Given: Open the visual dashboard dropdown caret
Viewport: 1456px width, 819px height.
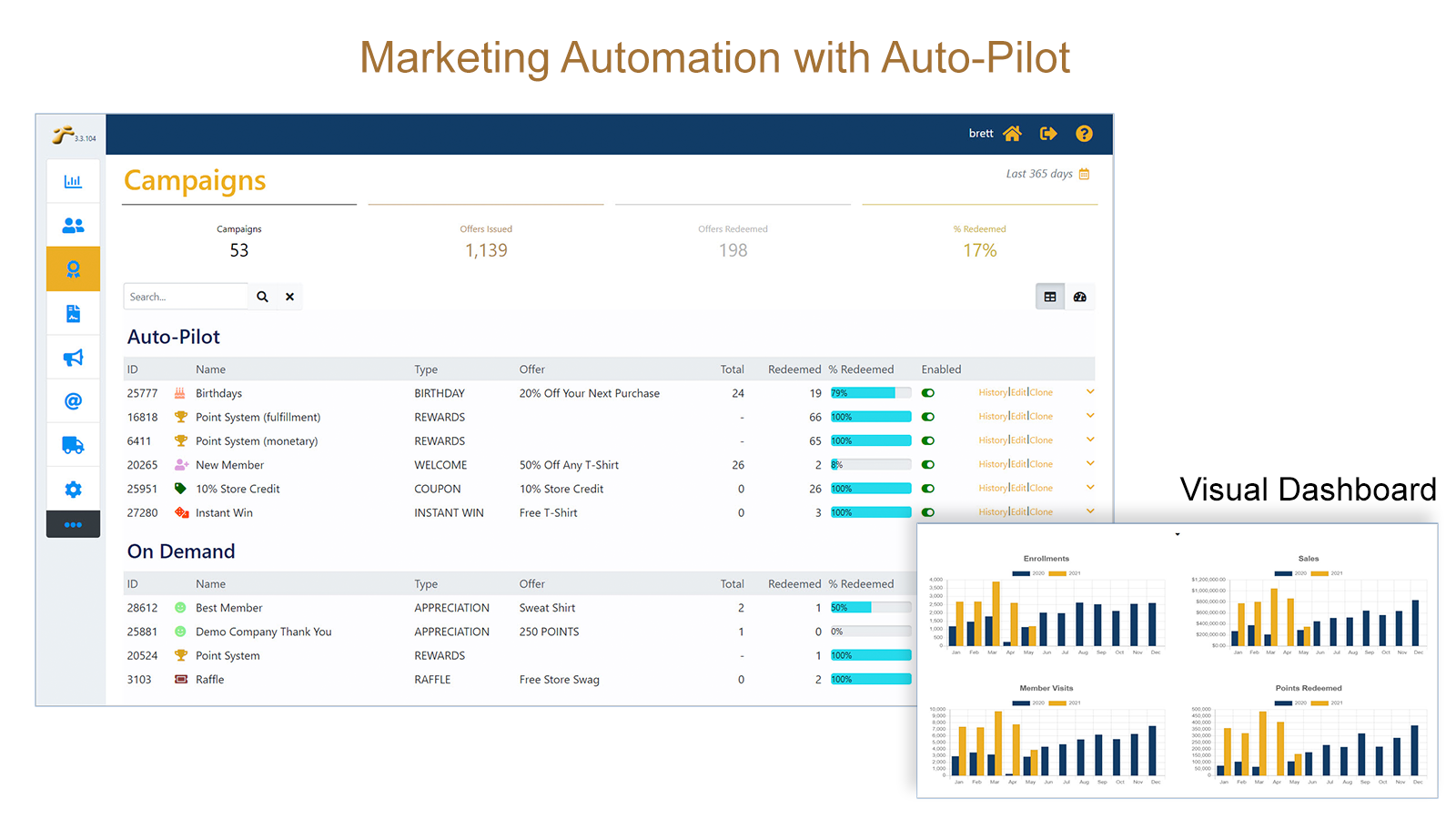Looking at the screenshot, I should (x=1178, y=534).
